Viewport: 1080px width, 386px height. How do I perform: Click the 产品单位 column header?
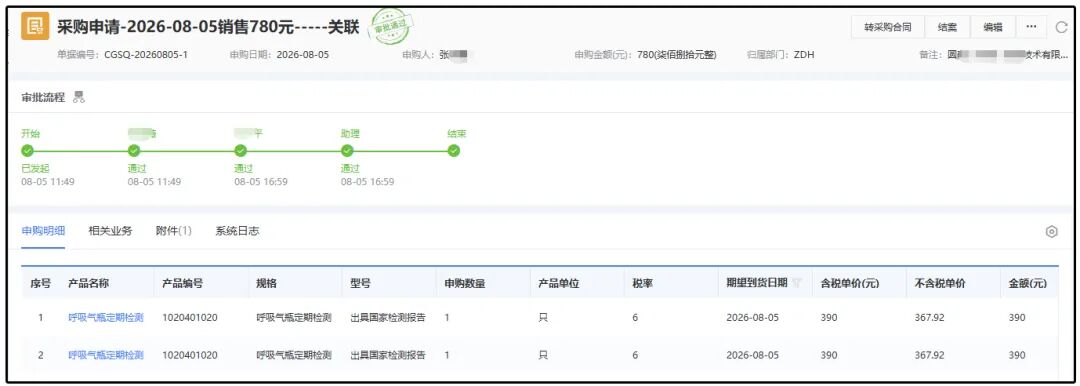(559, 283)
